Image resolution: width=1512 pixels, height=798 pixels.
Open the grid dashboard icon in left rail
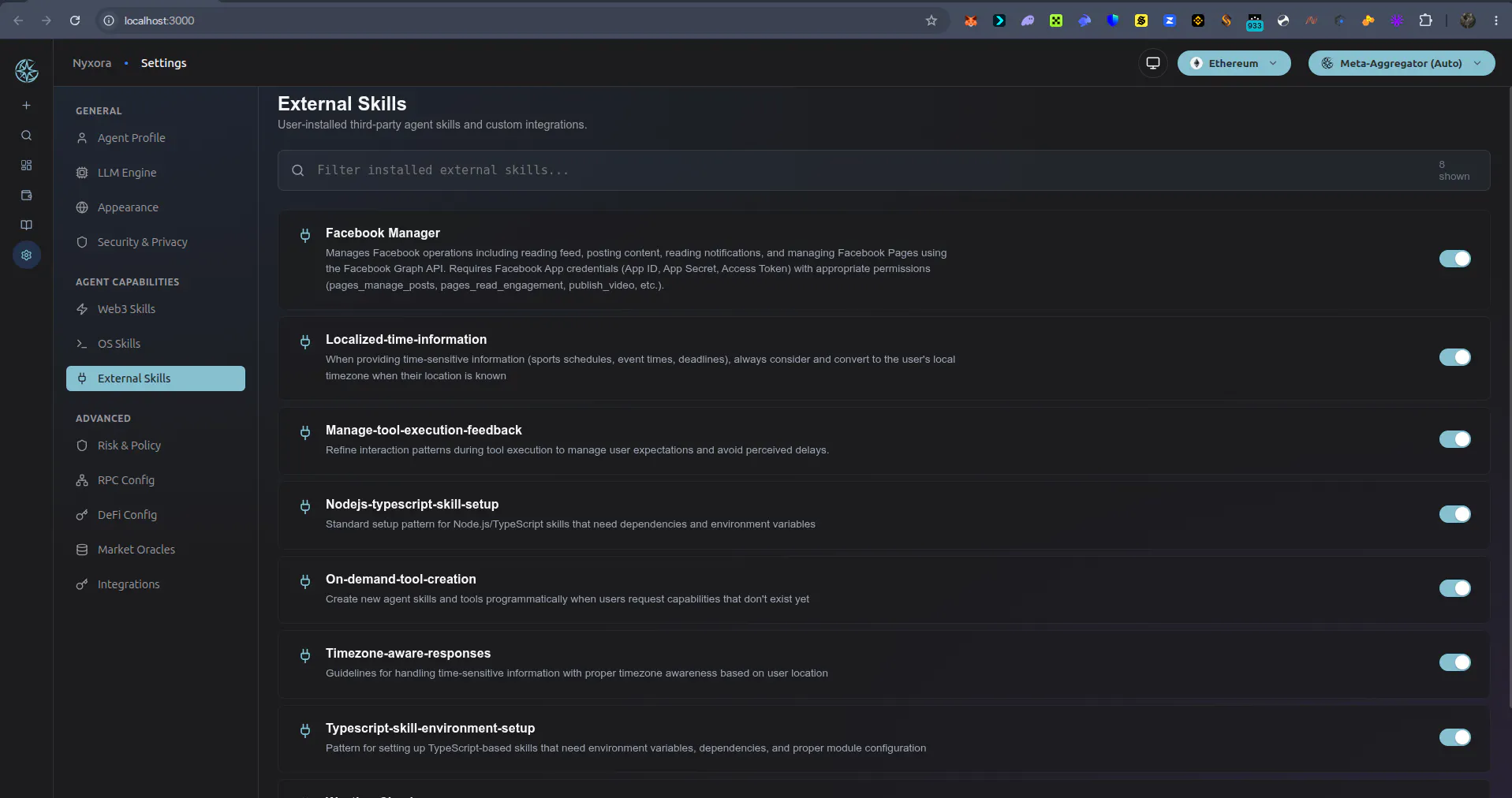click(x=26, y=166)
